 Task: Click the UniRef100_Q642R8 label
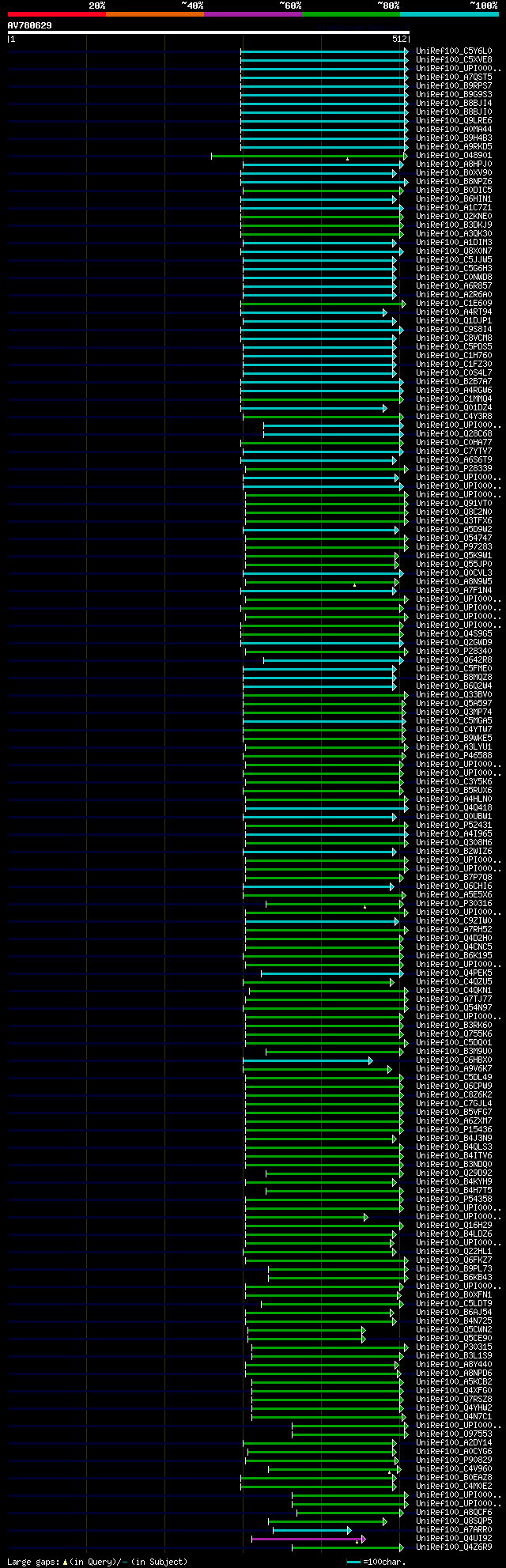point(454,660)
